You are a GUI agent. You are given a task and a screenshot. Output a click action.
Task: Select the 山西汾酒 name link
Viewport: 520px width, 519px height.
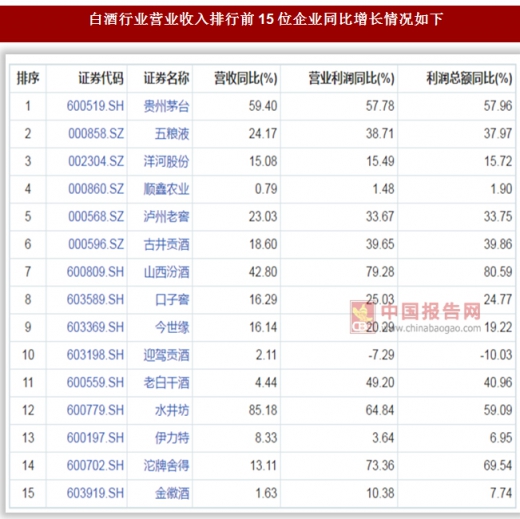coord(166,272)
